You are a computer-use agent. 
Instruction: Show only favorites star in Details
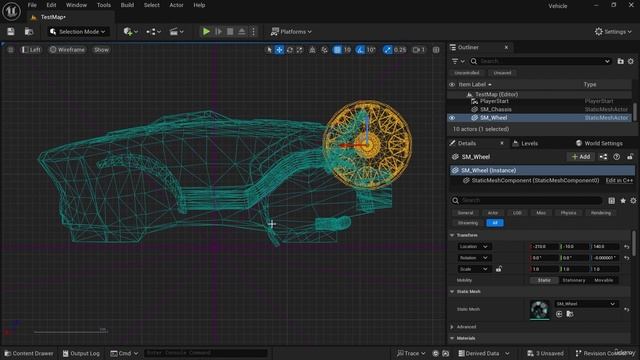(x=623, y=200)
